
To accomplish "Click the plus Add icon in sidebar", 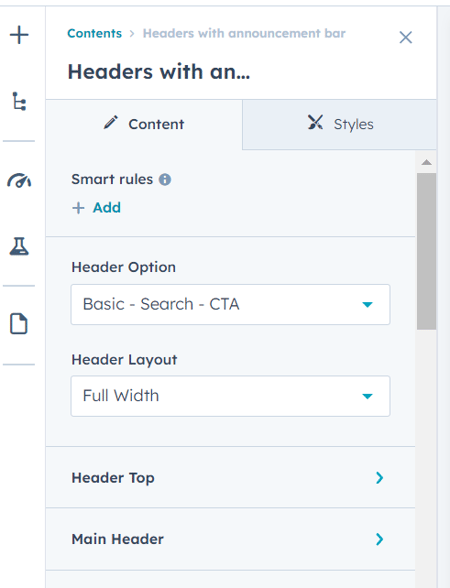I will coord(19,35).
